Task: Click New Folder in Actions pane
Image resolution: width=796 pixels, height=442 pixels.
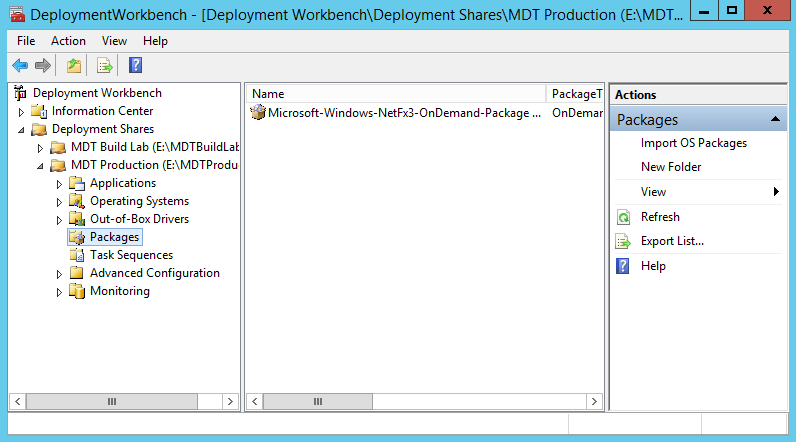Action: [671, 167]
